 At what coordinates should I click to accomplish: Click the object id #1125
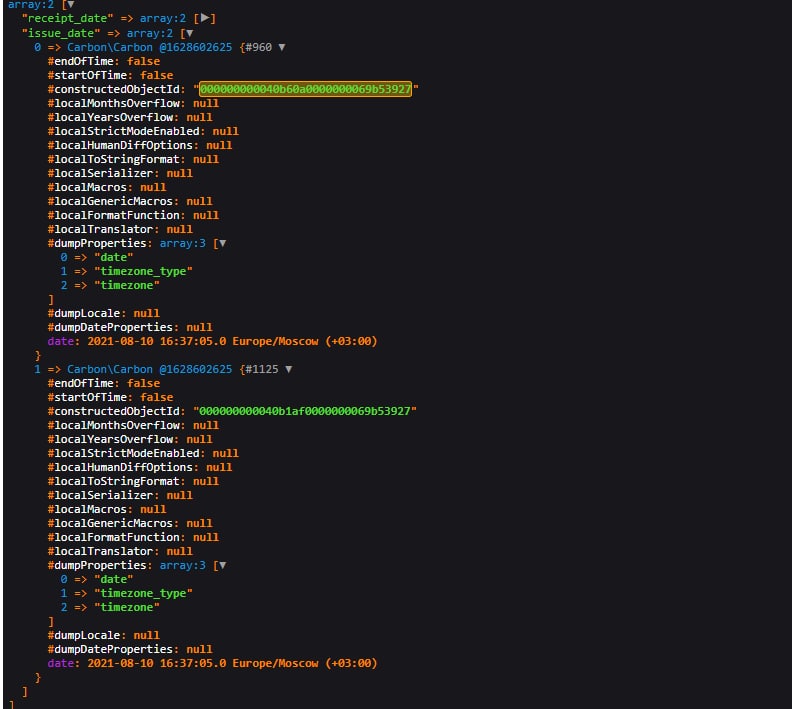click(x=262, y=369)
